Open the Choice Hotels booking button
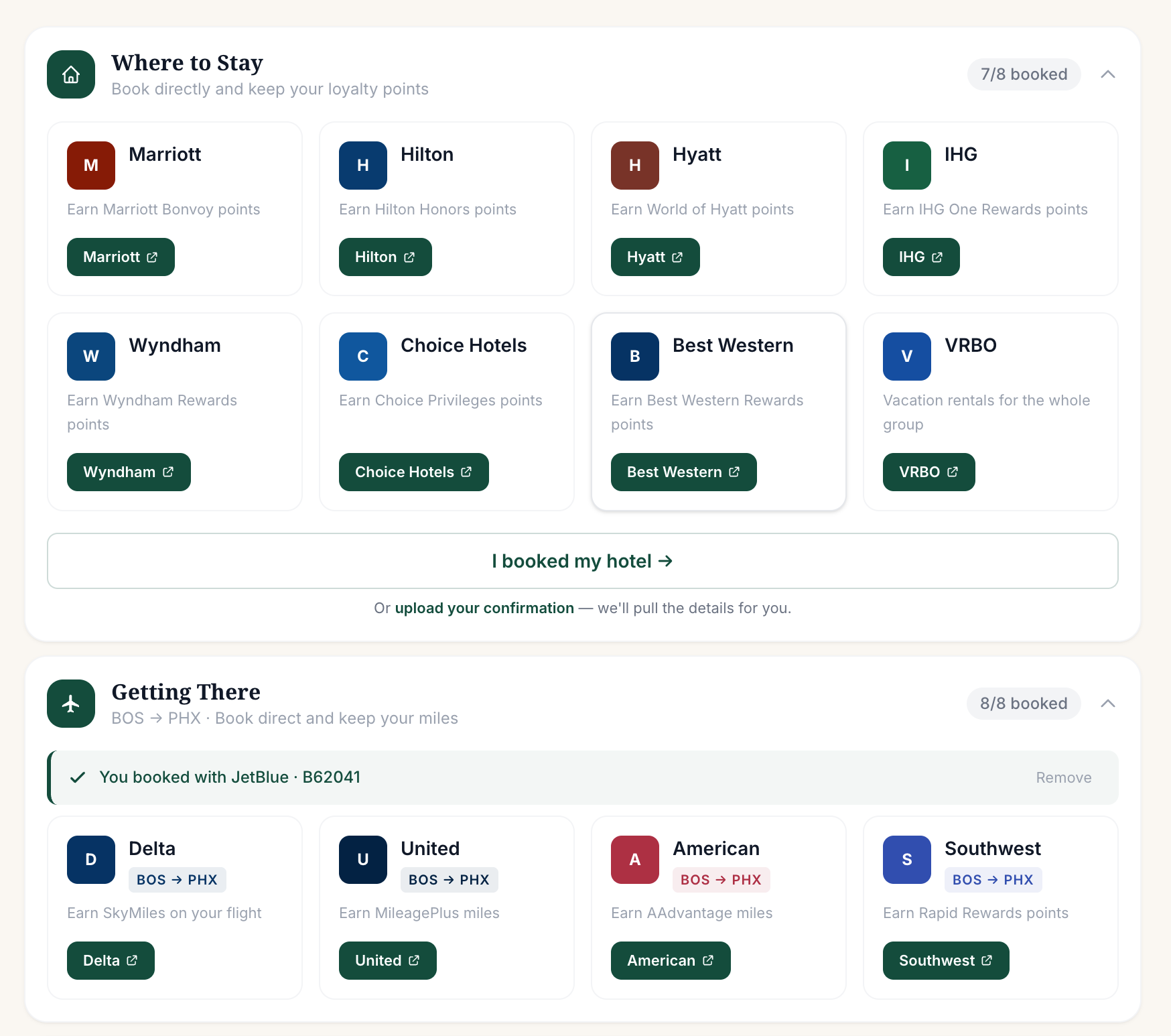 [414, 472]
